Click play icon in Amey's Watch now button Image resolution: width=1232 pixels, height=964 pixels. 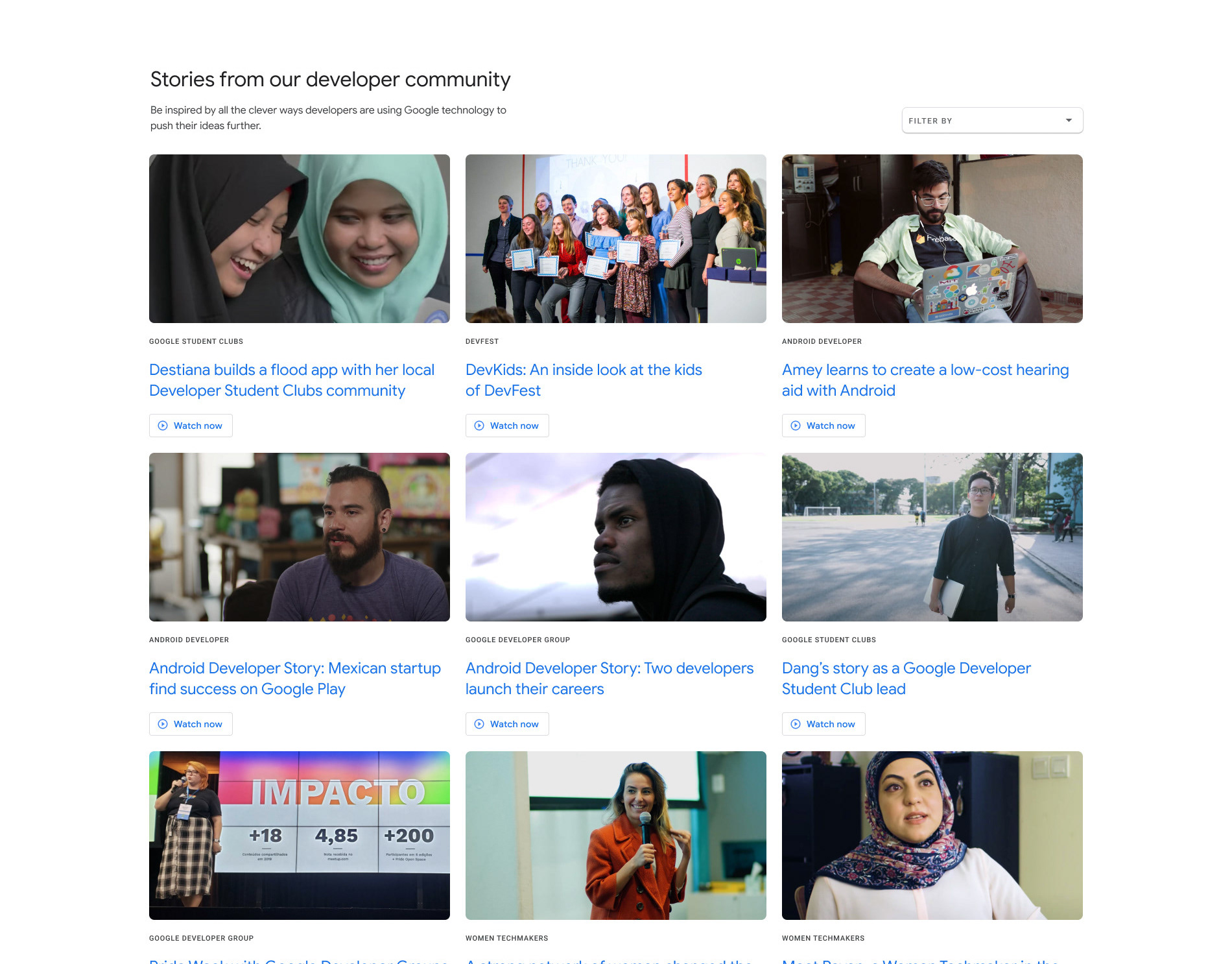[796, 426]
